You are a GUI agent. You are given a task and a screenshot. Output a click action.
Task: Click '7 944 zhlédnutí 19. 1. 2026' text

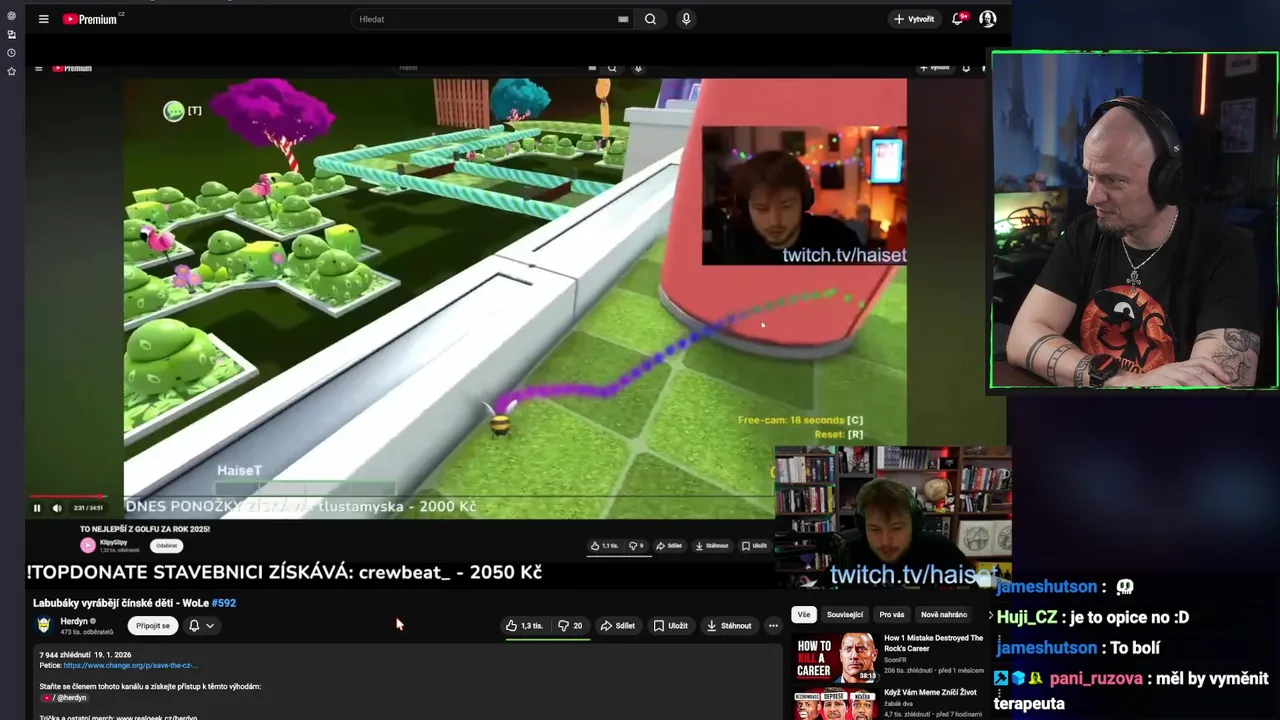(x=85, y=654)
